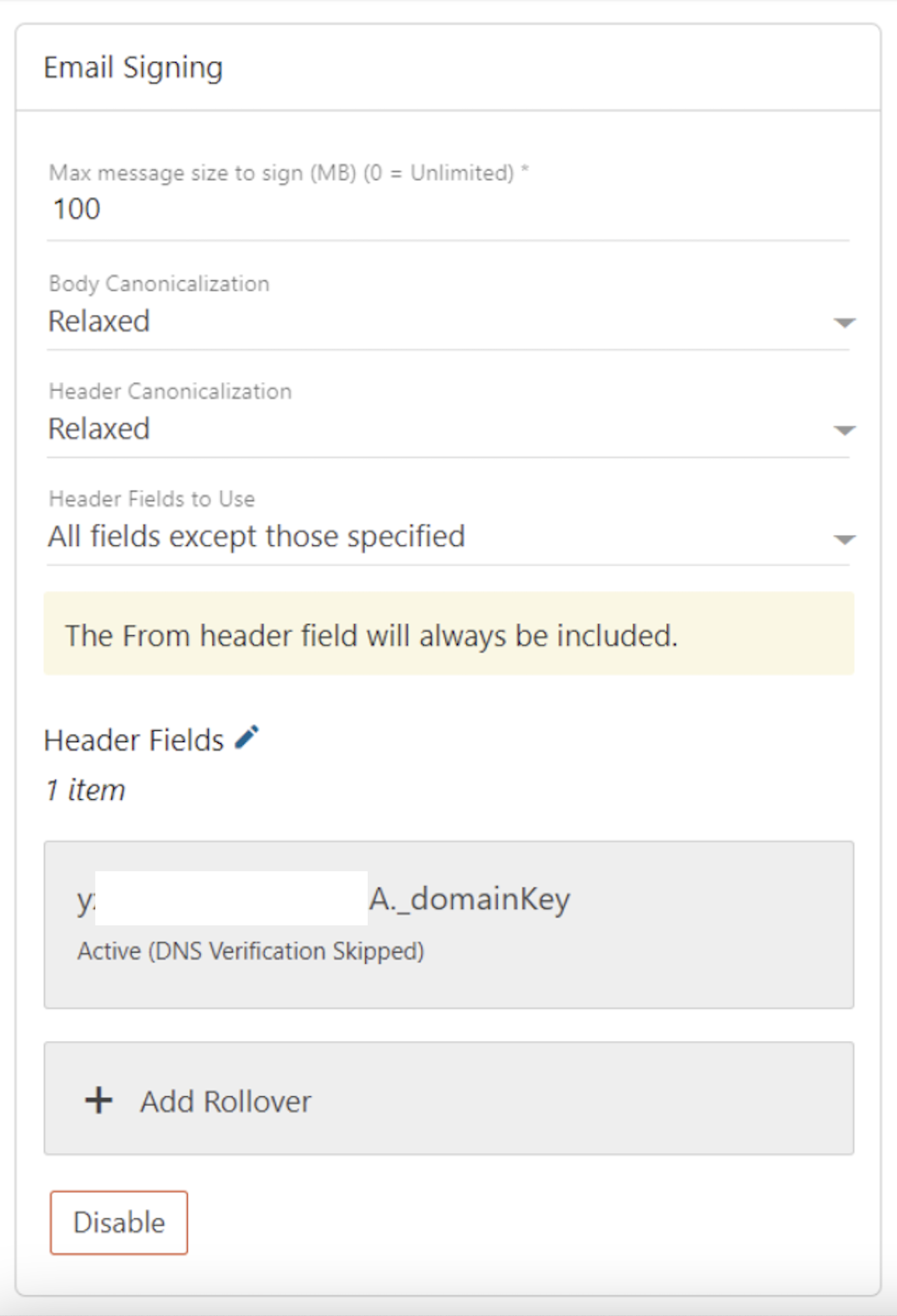Click the Header Fields edit pencil icon
897x1316 pixels.
pyautogui.click(x=247, y=737)
